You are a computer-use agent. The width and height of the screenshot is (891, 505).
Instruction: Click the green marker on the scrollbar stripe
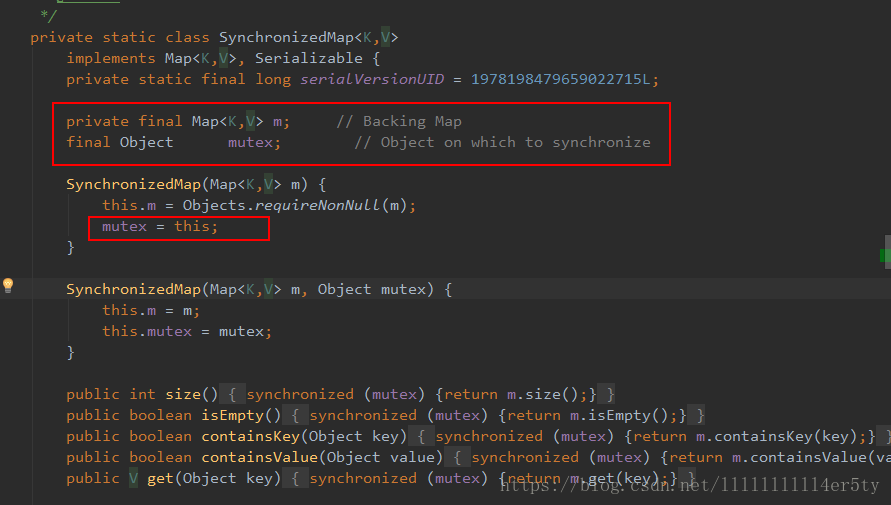[x=885, y=256]
